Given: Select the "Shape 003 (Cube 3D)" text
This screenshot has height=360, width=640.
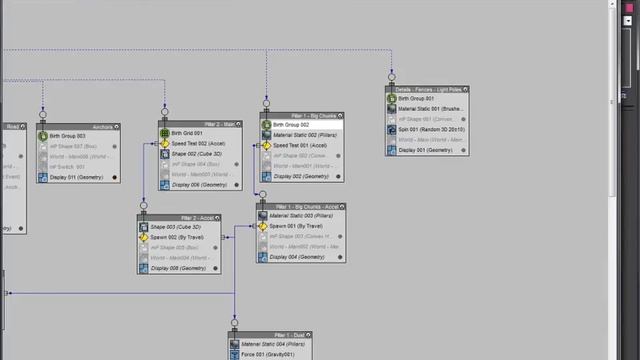Looking at the screenshot, I should click(x=176, y=227).
